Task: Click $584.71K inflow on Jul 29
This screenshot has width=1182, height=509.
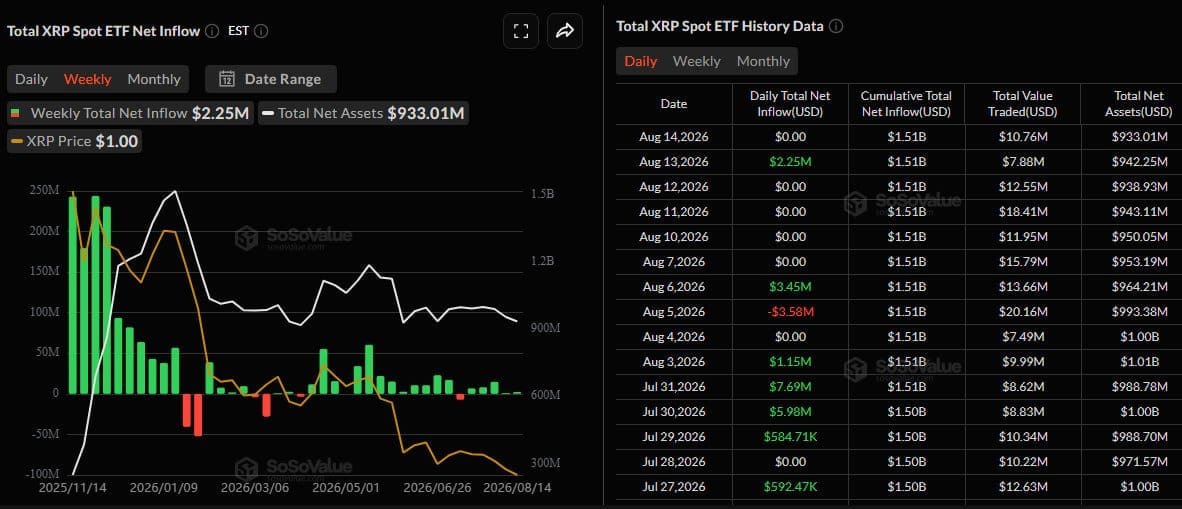Action: point(790,436)
